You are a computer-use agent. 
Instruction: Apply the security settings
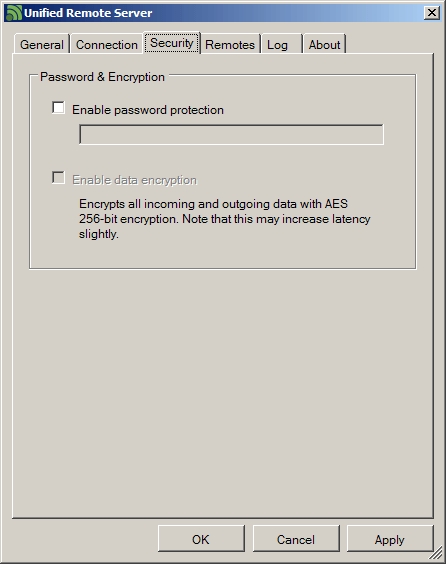tap(390, 538)
